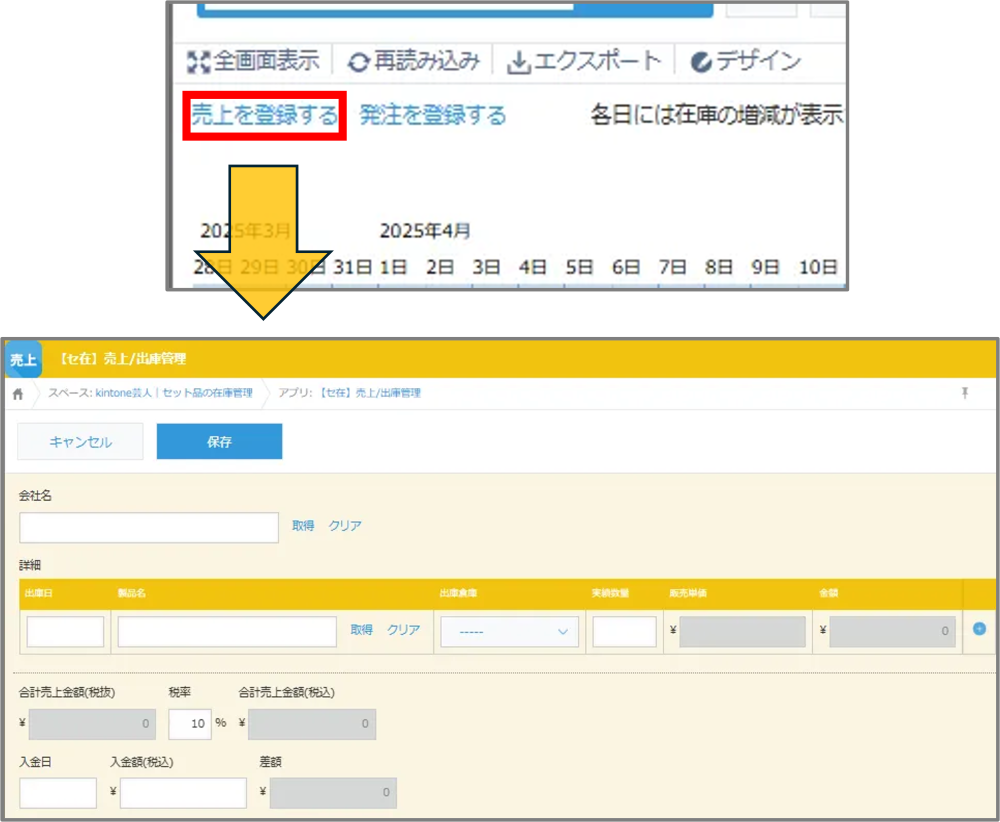Add a row with plus icon

click(x=979, y=629)
